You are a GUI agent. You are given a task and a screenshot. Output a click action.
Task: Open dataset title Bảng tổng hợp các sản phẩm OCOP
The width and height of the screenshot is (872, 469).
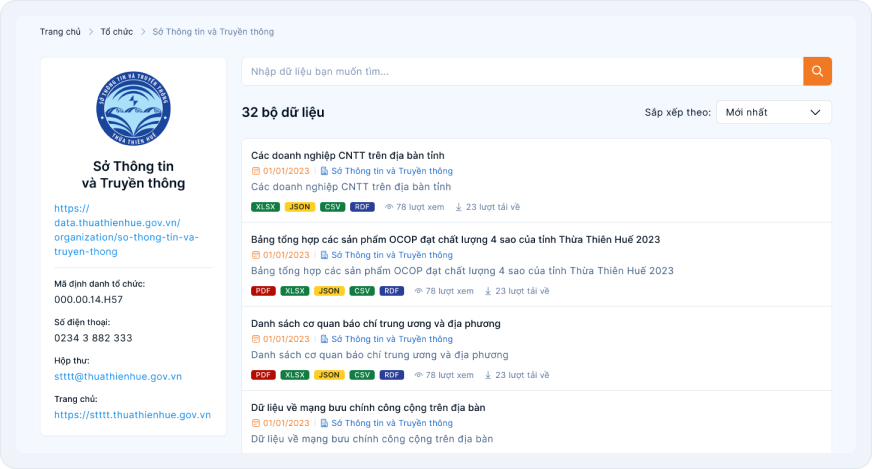coord(455,240)
